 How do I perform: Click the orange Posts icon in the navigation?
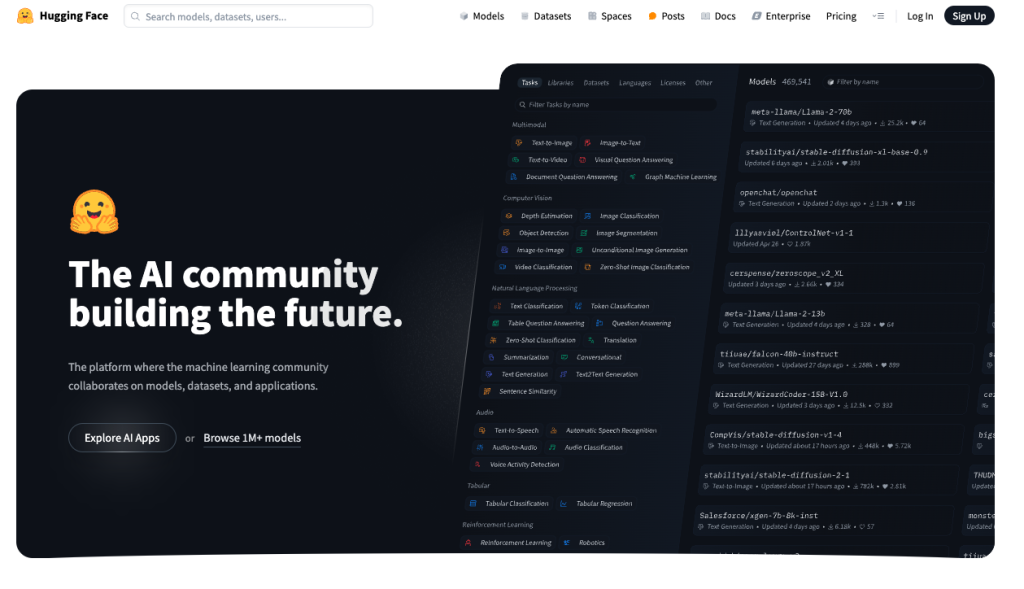click(x=652, y=16)
